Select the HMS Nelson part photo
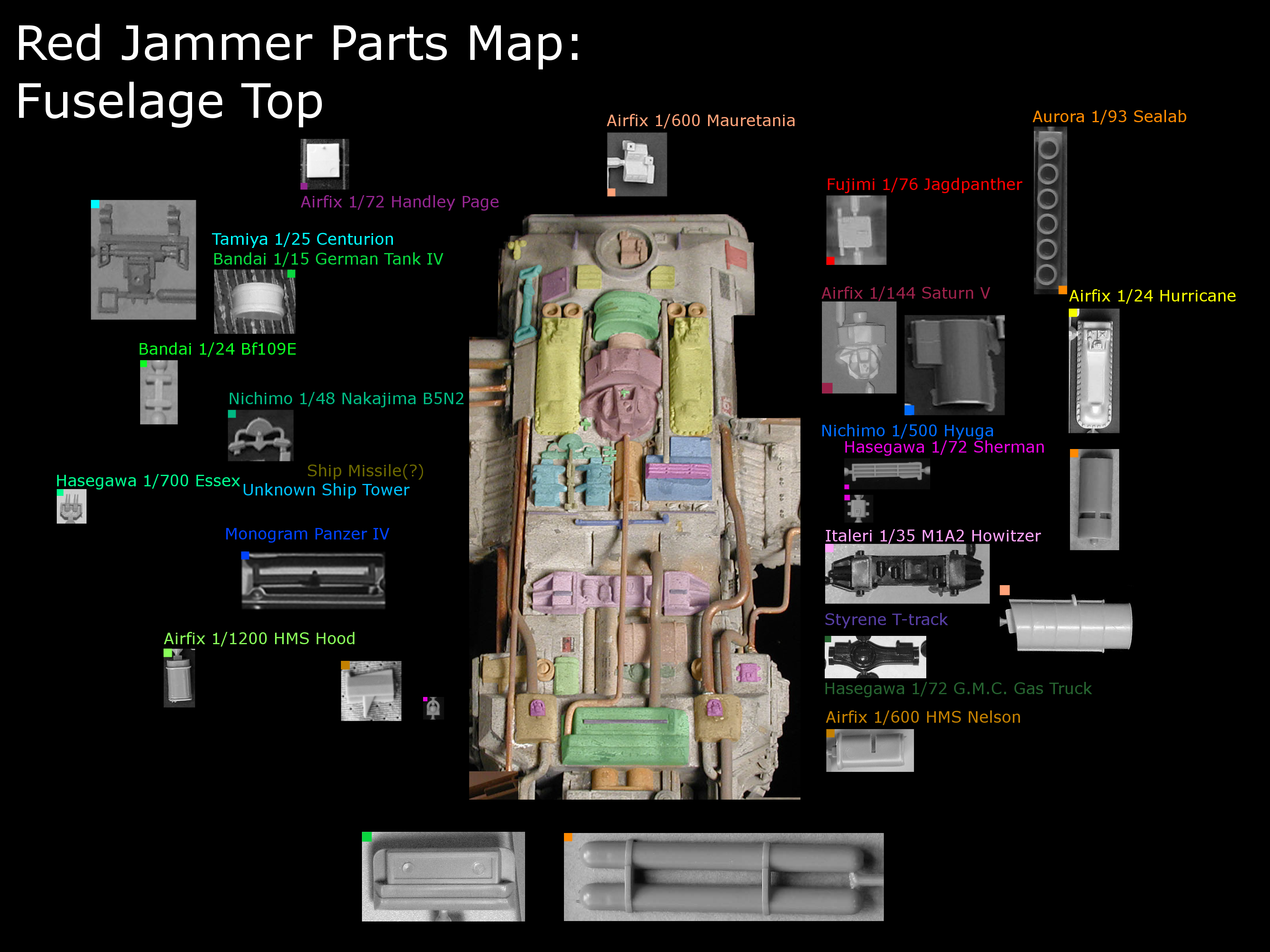The width and height of the screenshot is (1270, 952). point(870,750)
